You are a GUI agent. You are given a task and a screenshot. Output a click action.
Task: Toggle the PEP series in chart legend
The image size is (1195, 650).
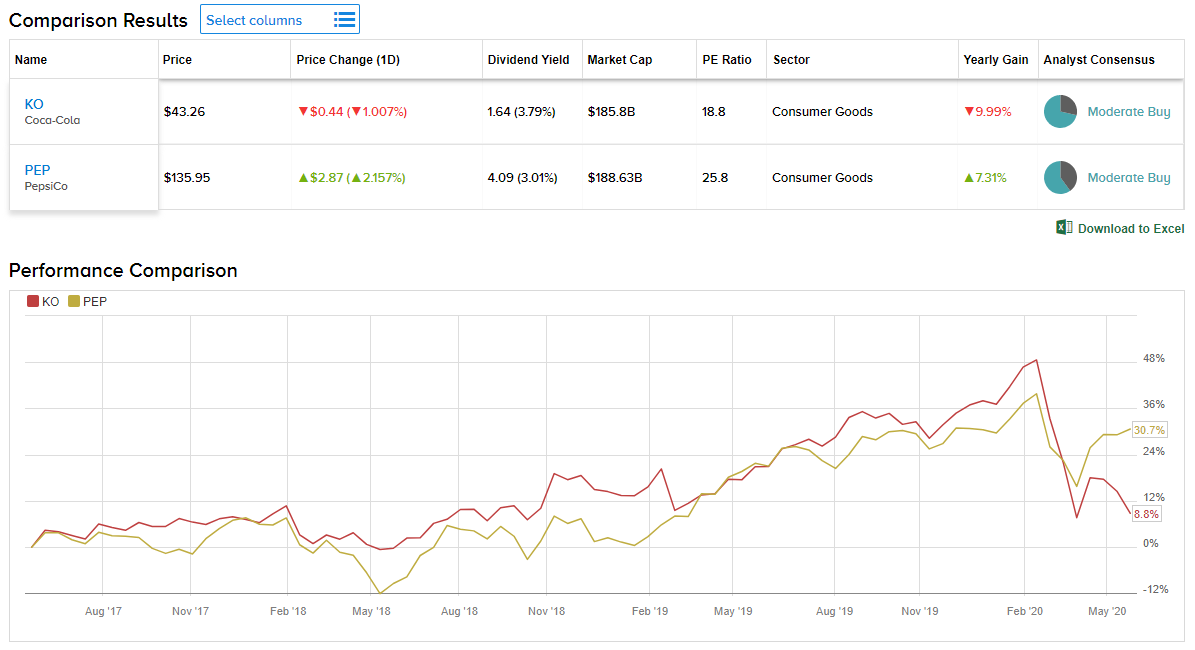[87, 301]
